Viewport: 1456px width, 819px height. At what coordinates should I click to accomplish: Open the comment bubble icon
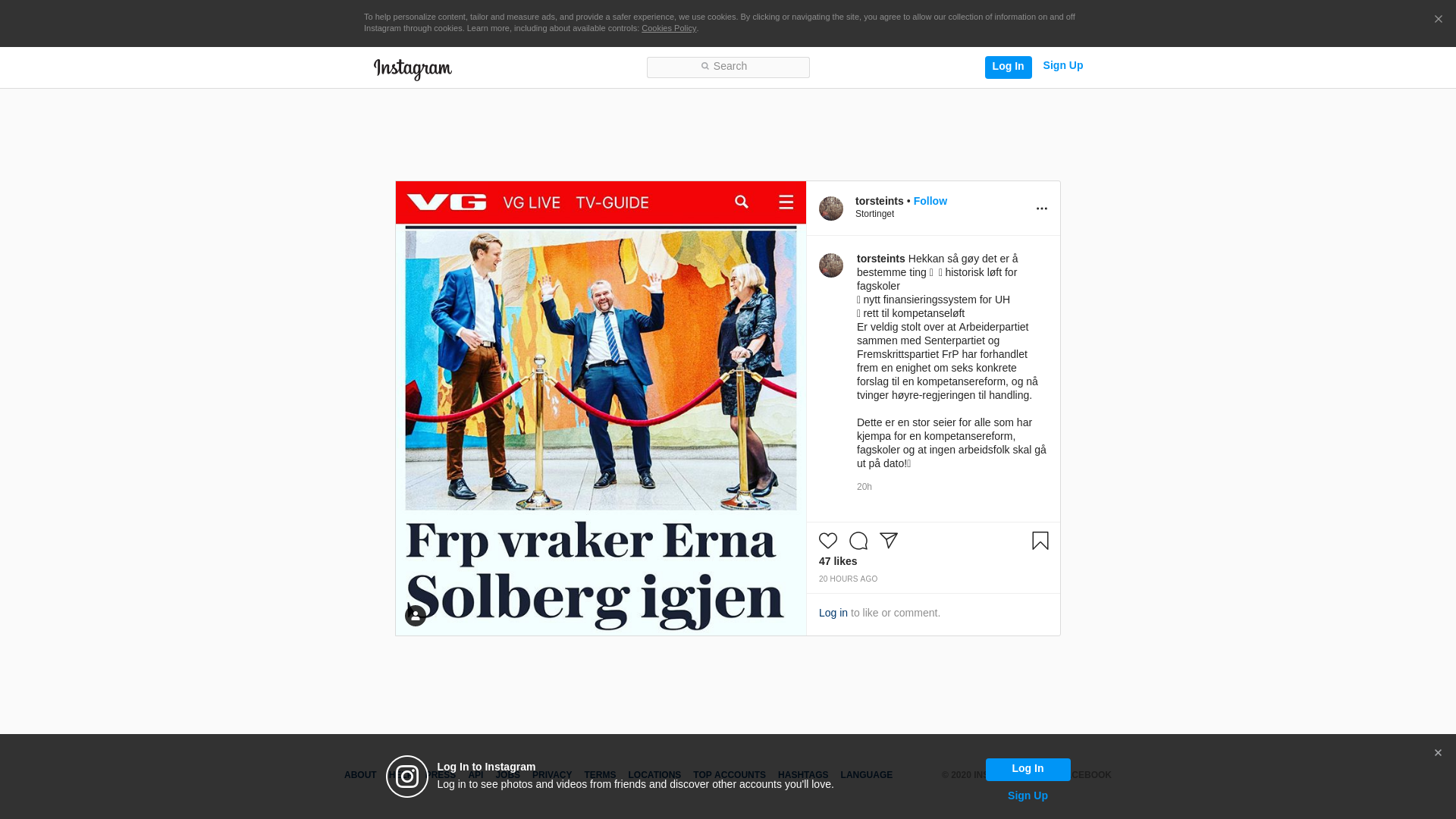[858, 541]
